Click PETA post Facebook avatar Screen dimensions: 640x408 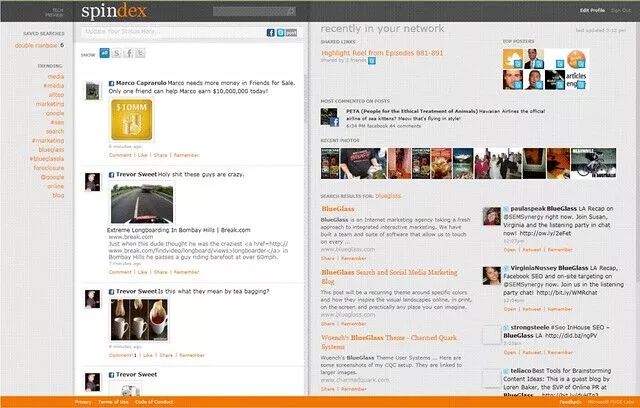[329, 117]
